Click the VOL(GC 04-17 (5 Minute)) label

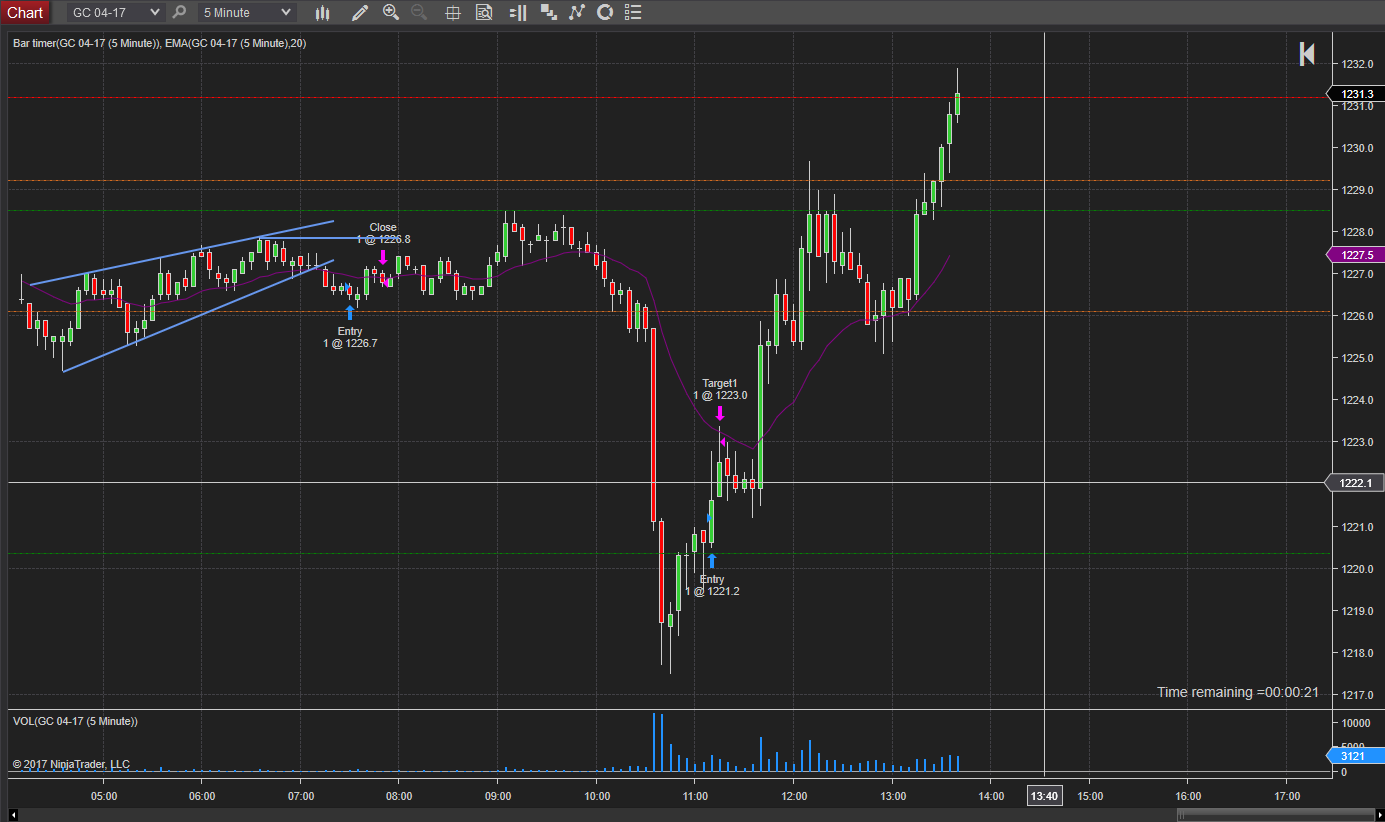coord(75,721)
